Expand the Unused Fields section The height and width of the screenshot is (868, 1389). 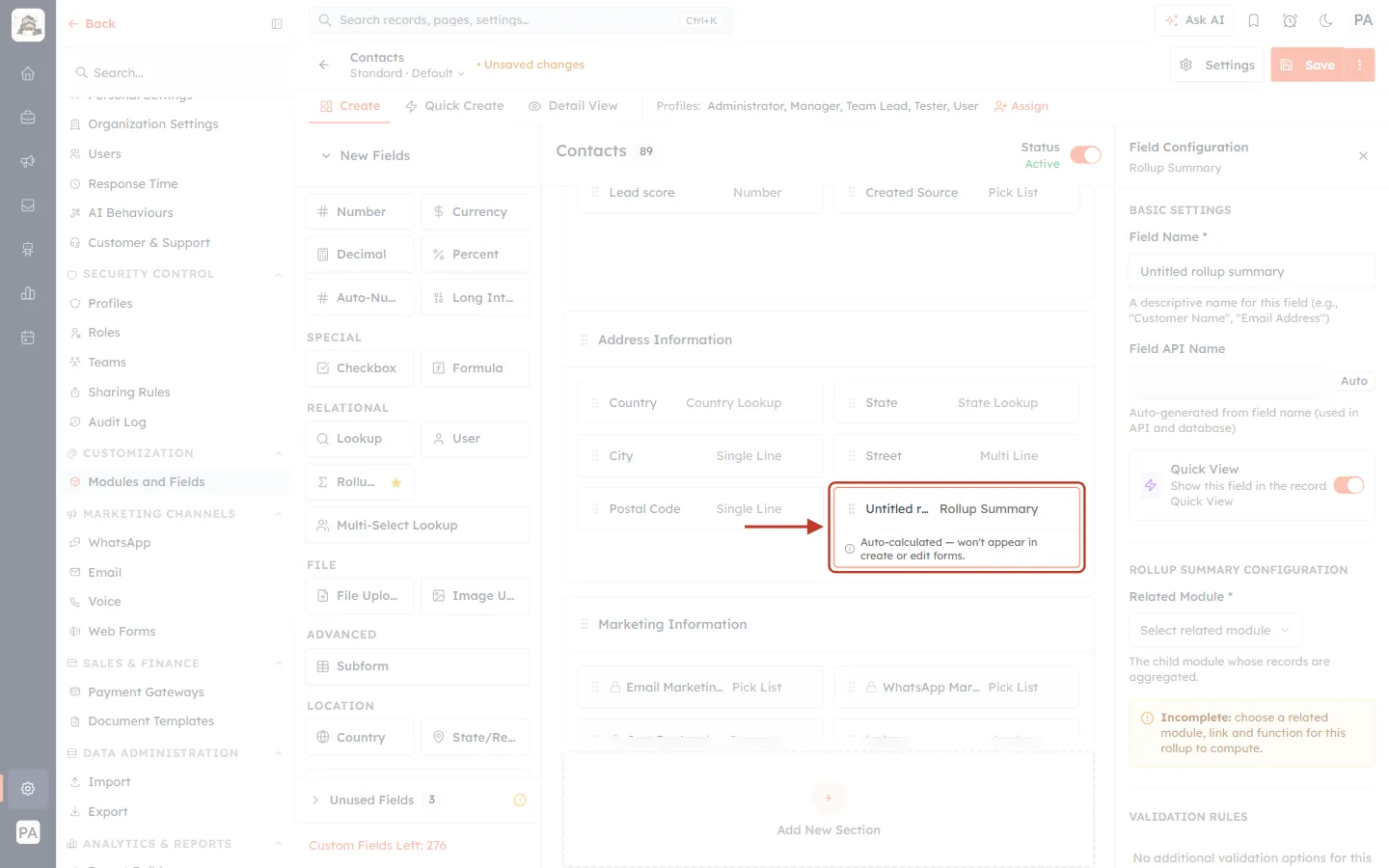pyautogui.click(x=315, y=800)
